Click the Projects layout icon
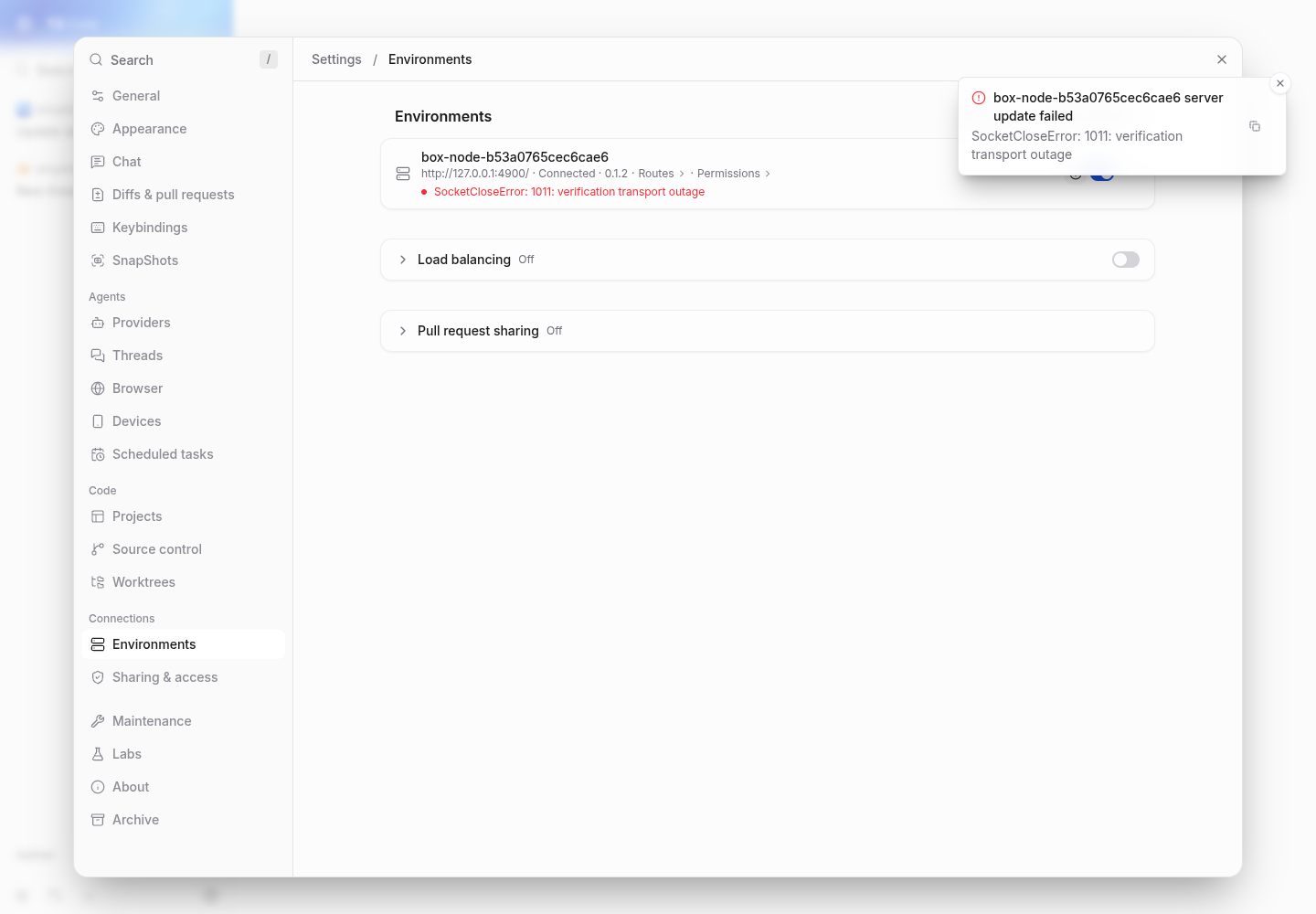The height and width of the screenshot is (914, 1316). click(x=98, y=516)
